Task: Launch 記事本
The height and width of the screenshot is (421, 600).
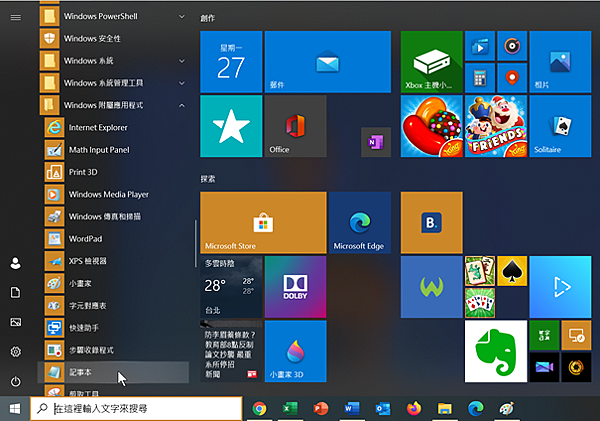Action: 113,372
